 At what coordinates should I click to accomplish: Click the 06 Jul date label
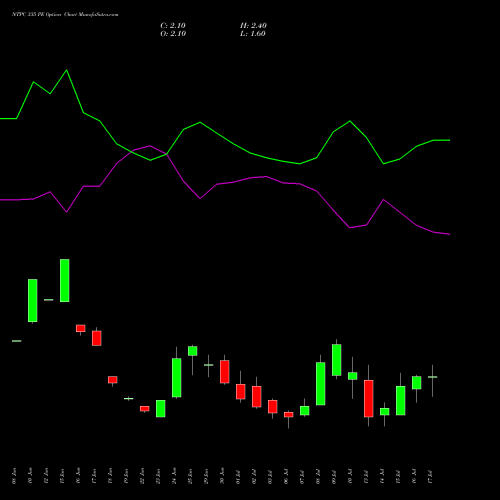(286, 476)
